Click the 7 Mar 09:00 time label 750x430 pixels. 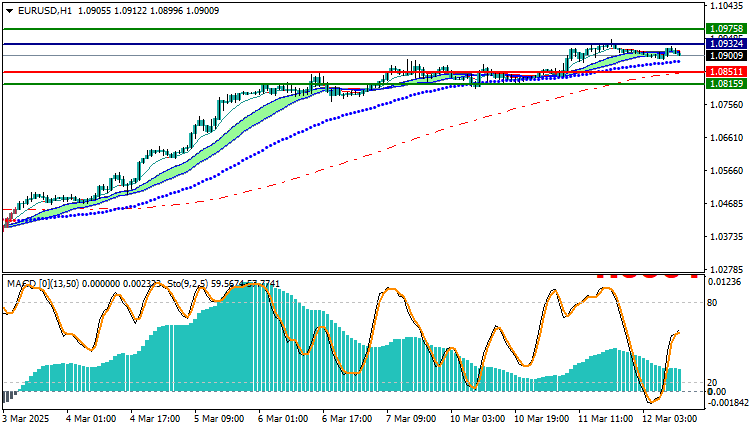[x=411, y=419]
